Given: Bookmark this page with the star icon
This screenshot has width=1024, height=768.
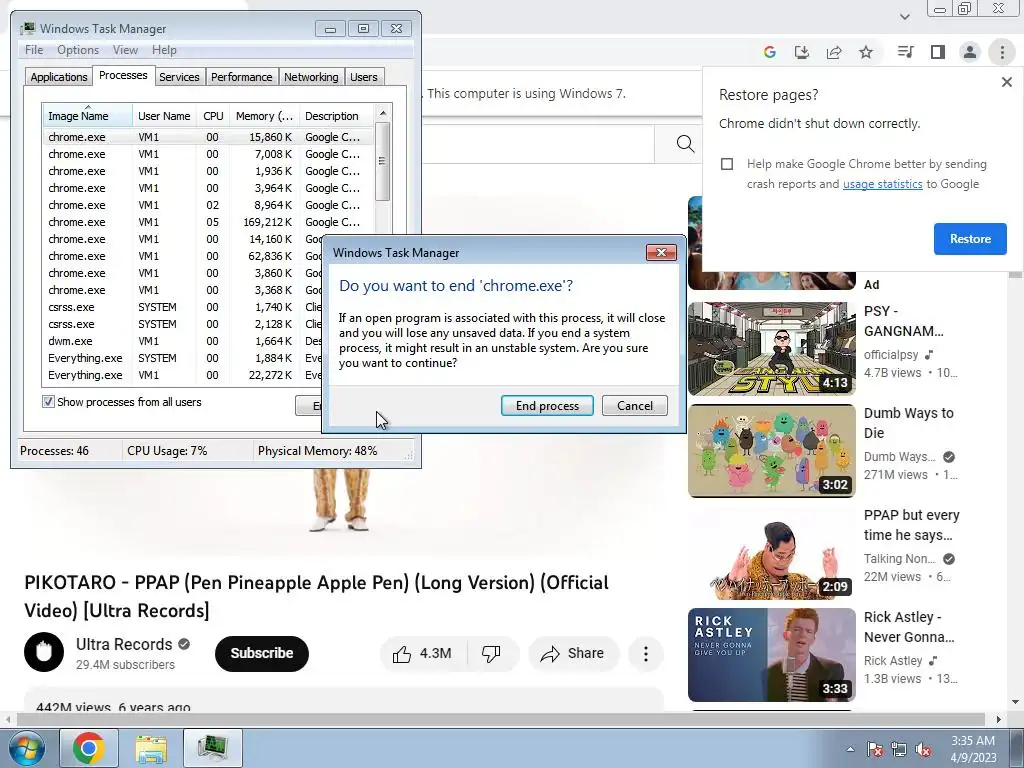Looking at the screenshot, I should [866, 52].
